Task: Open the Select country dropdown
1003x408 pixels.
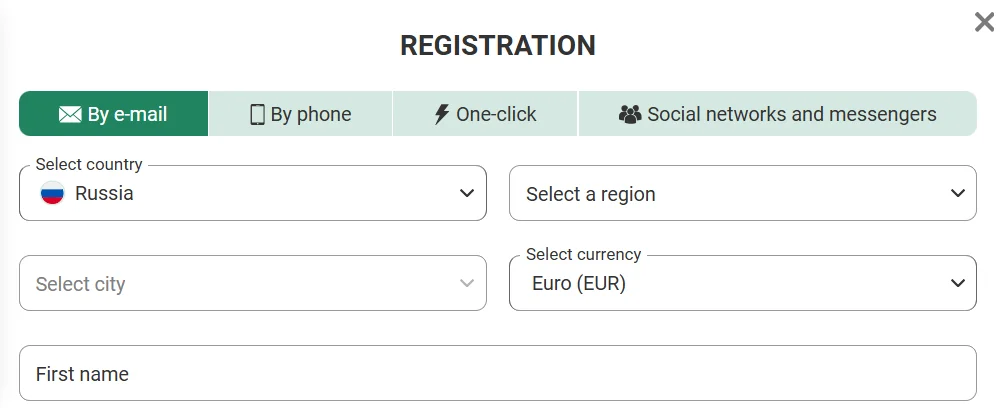Action: (x=253, y=194)
